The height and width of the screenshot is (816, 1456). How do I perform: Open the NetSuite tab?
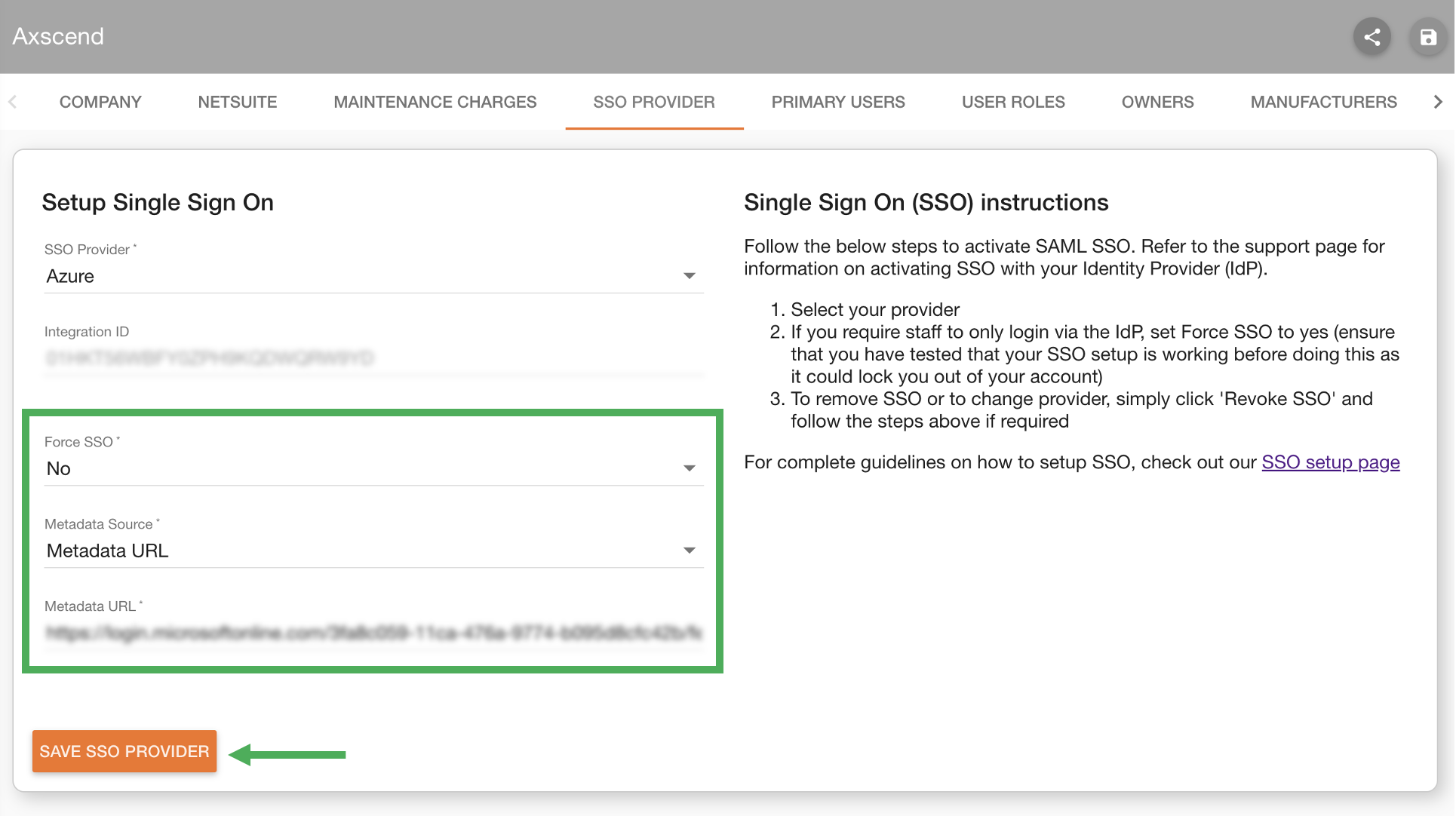point(238,102)
